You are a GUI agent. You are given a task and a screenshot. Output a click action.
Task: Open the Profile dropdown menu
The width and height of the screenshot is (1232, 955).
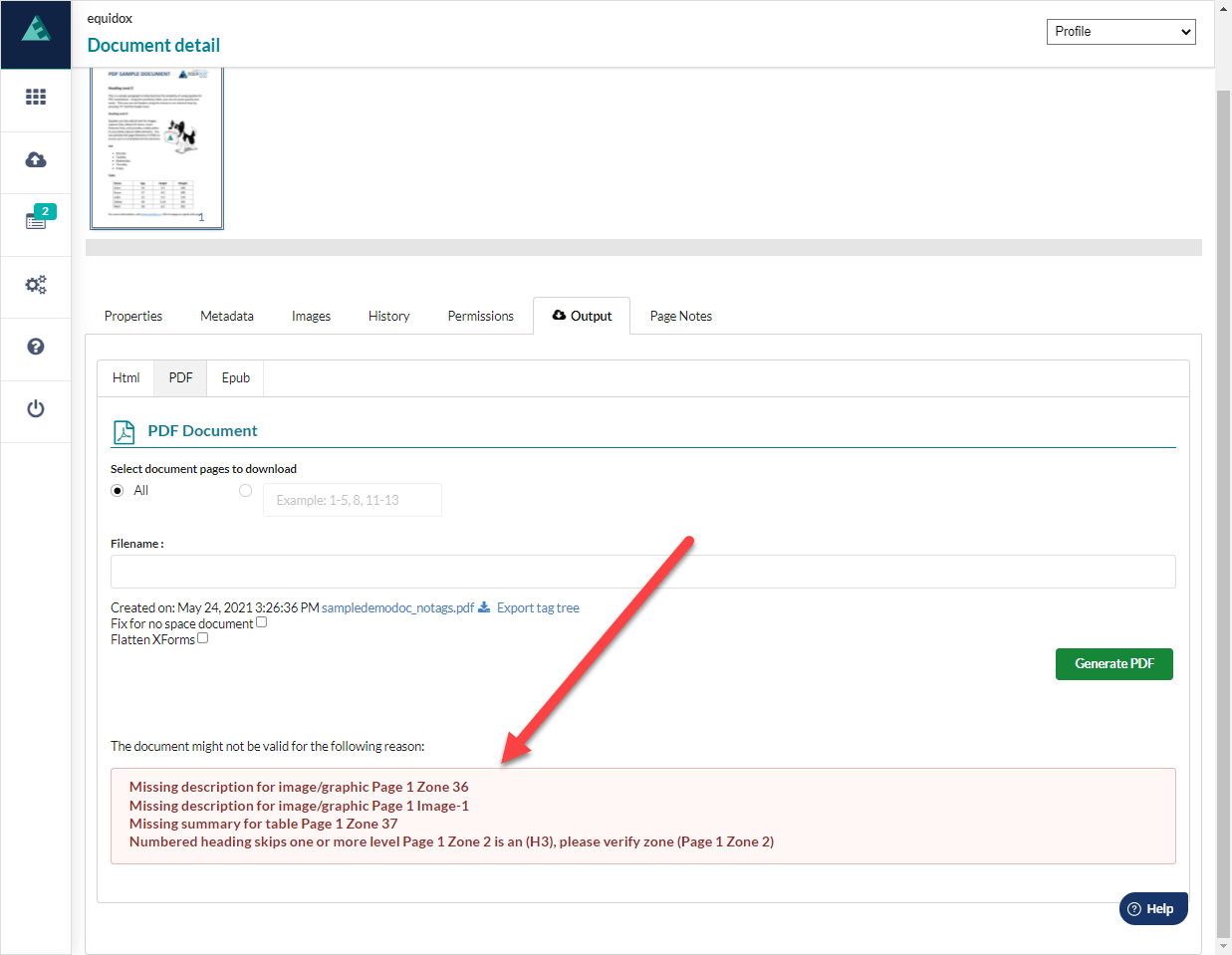[1120, 31]
